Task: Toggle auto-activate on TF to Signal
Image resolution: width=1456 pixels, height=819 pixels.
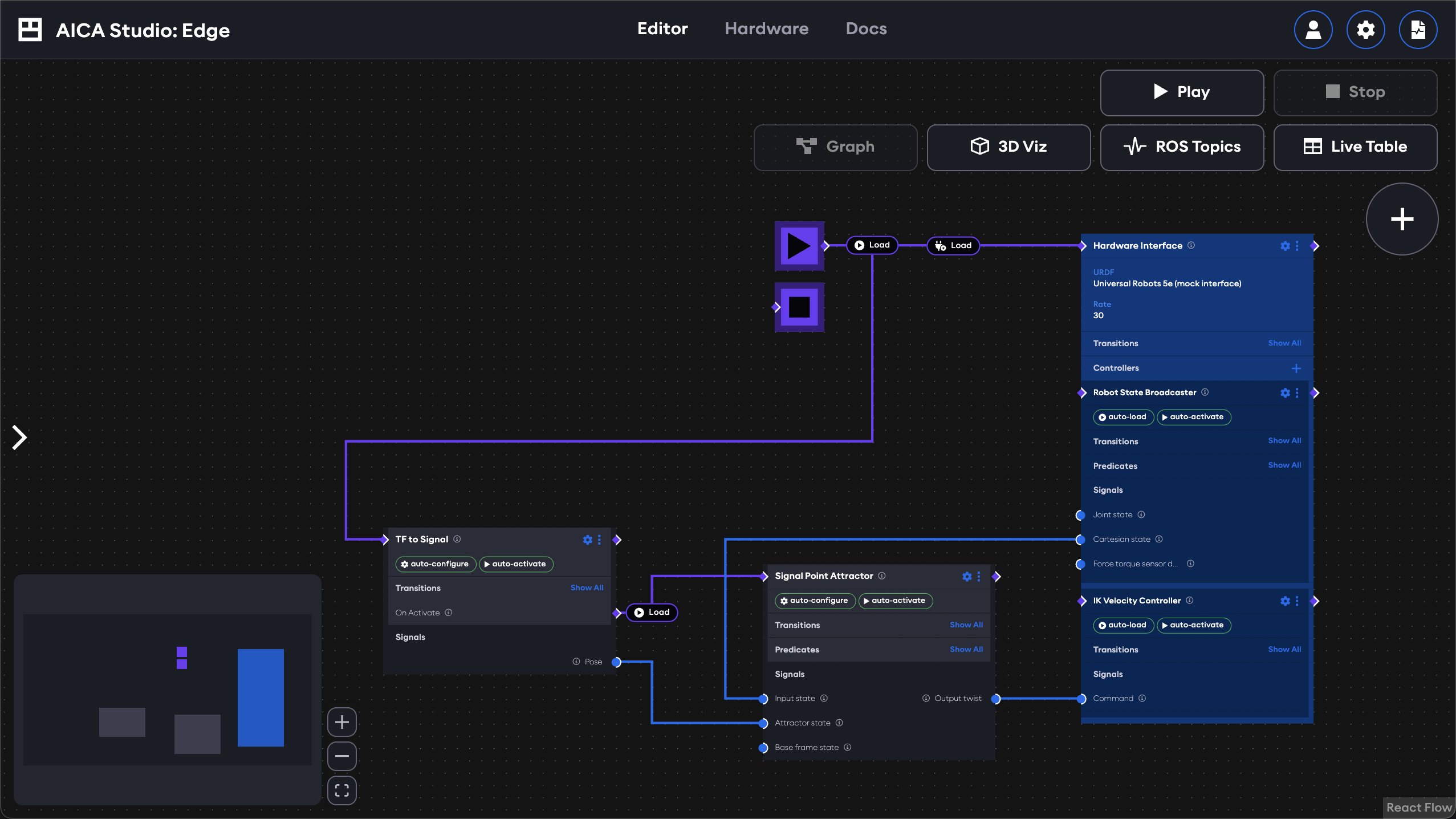Action: click(x=516, y=564)
